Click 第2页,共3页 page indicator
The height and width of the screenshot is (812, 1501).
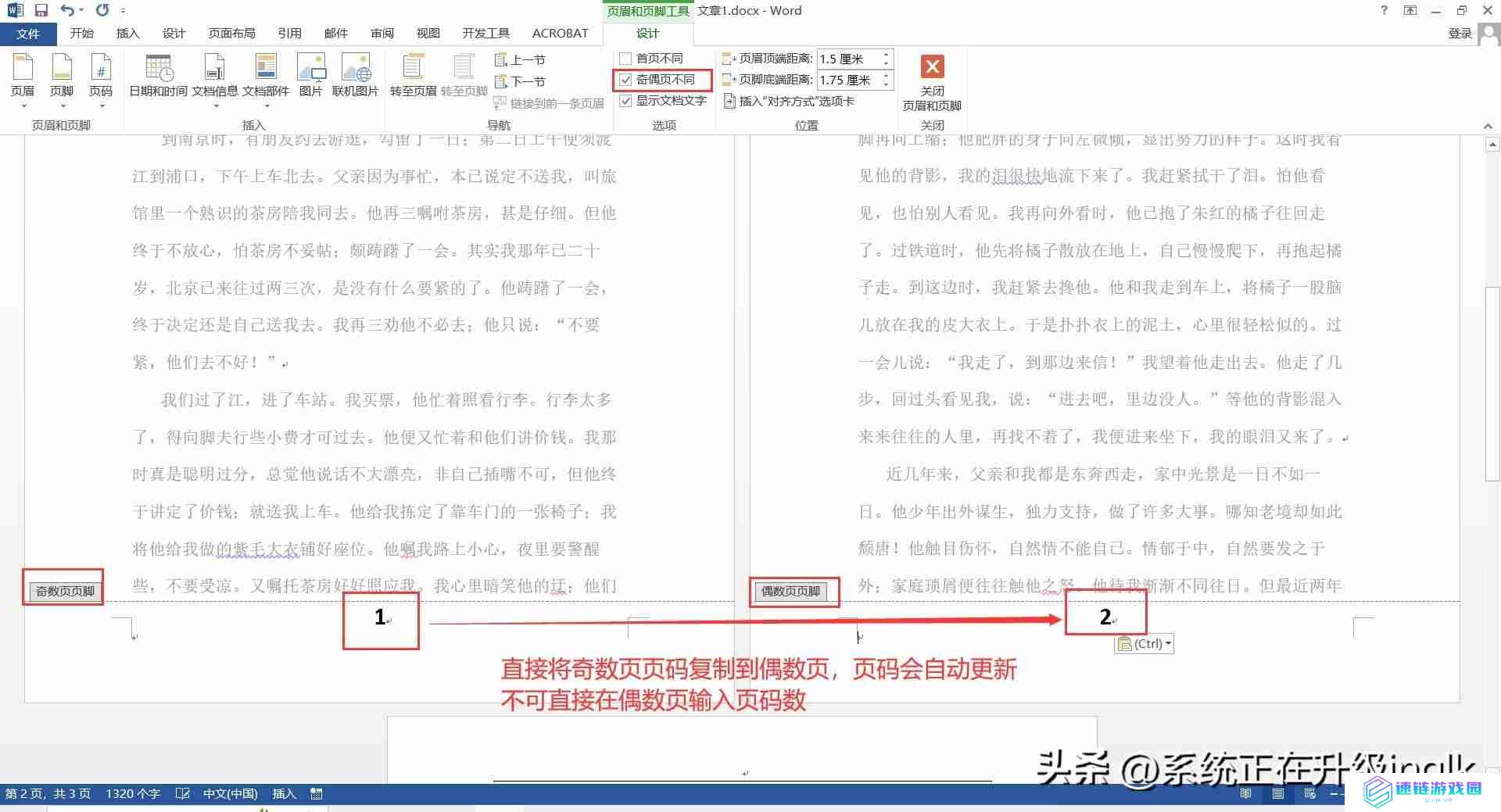(48, 793)
